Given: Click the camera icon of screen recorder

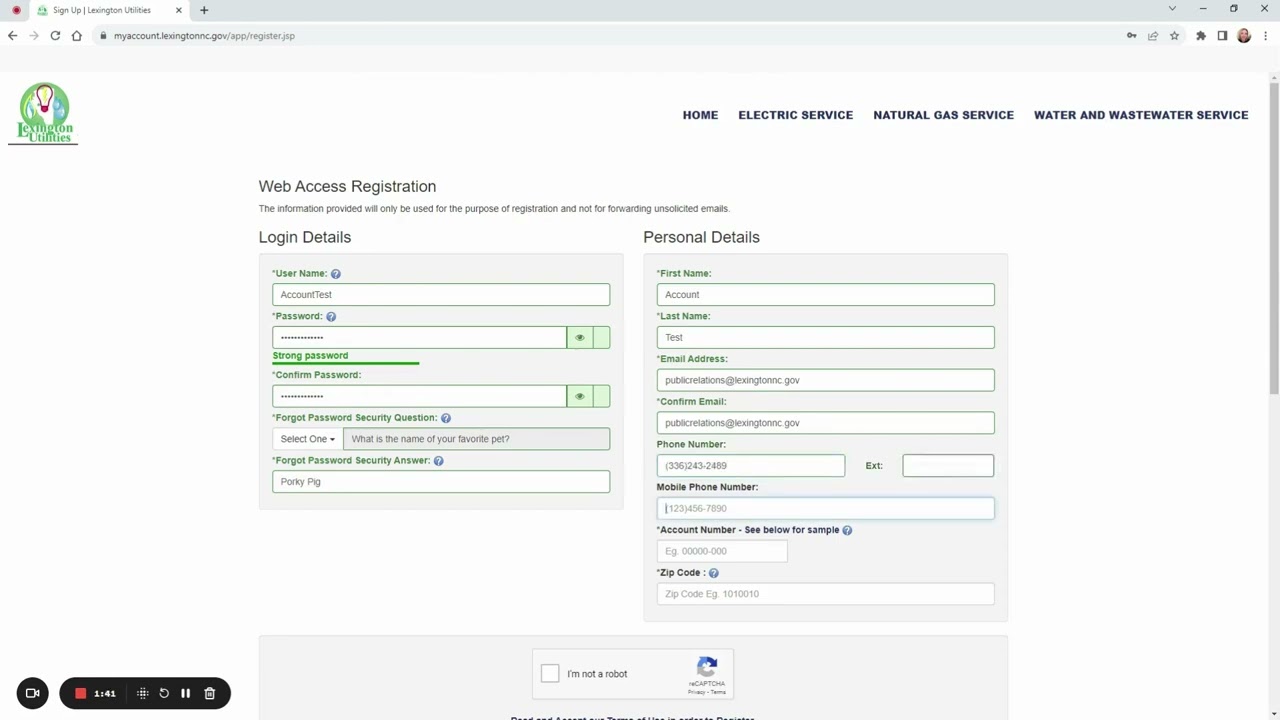Looking at the screenshot, I should 32,693.
